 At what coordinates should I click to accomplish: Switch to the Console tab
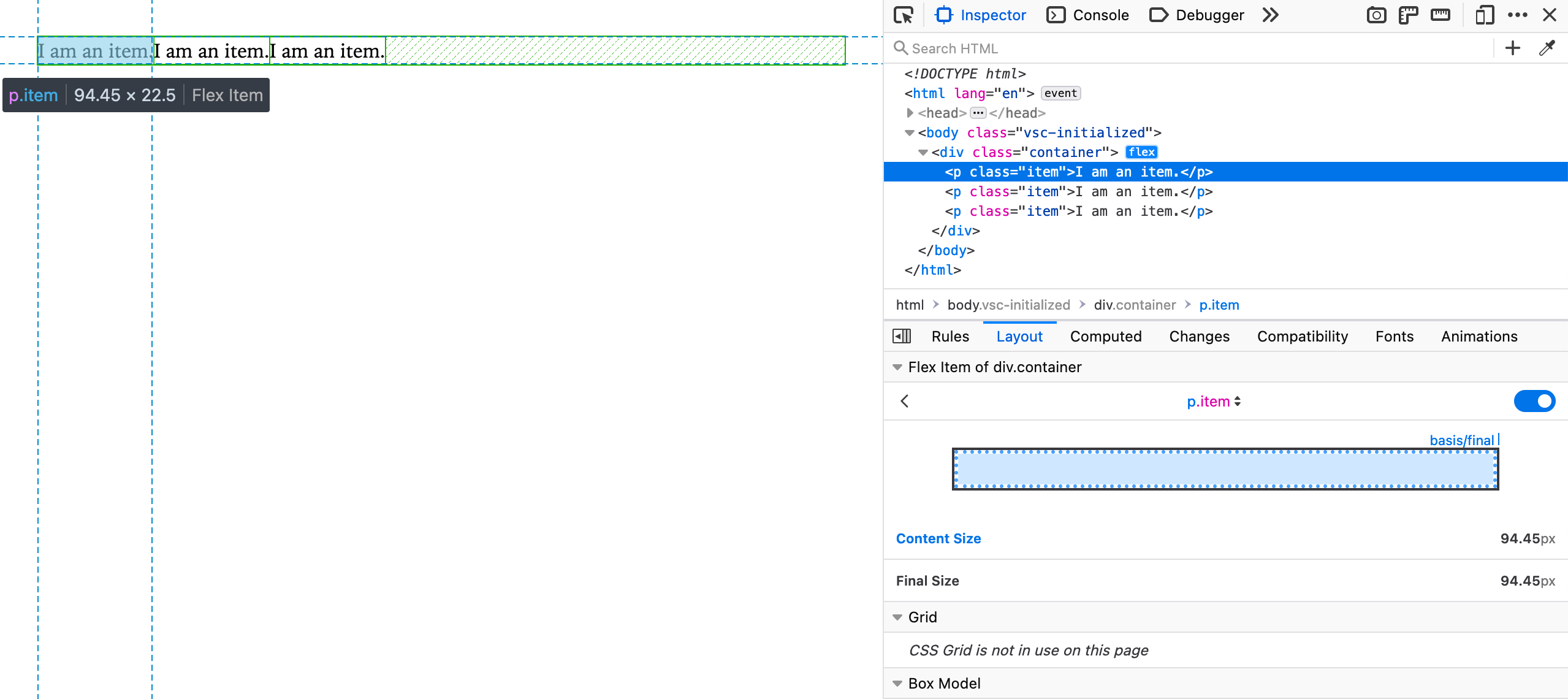pos(1100,15)
